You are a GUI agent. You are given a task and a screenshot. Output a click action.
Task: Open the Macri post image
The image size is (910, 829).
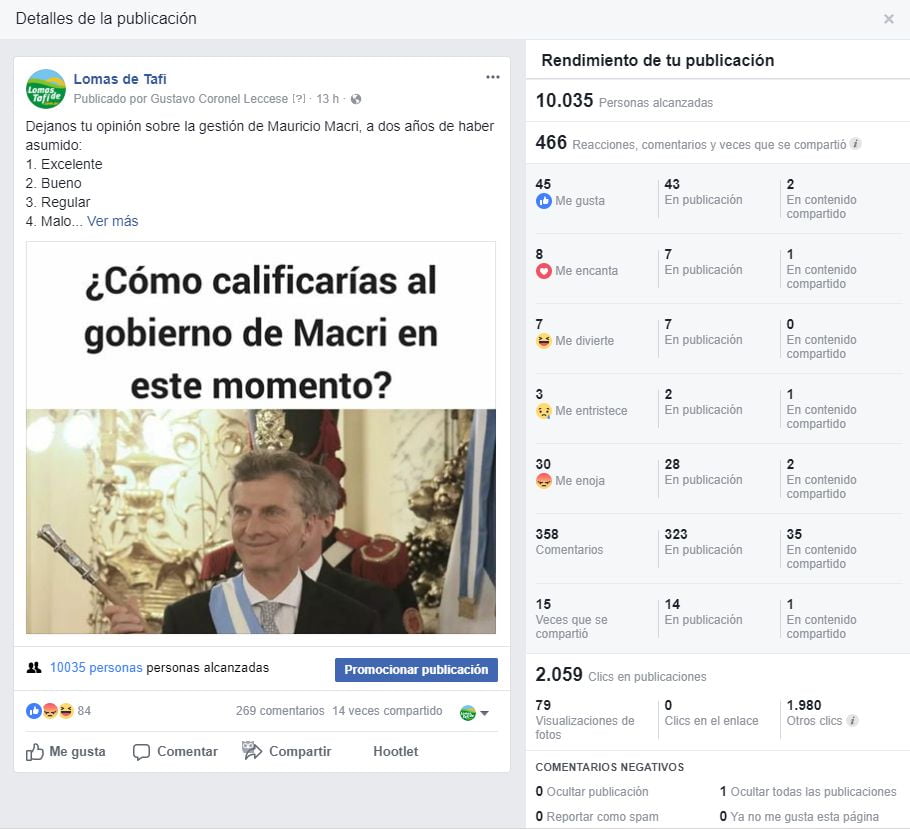[x=261, y=437]
